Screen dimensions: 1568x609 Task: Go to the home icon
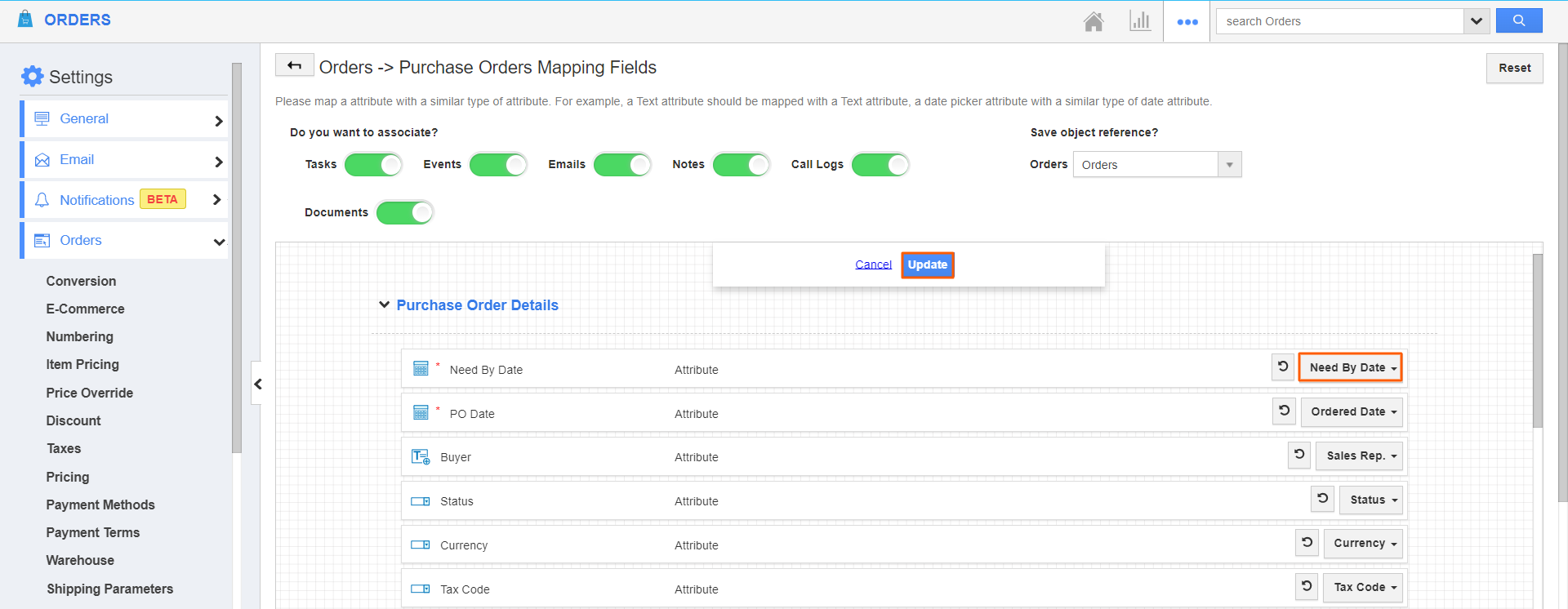[x=1094, y=21]
